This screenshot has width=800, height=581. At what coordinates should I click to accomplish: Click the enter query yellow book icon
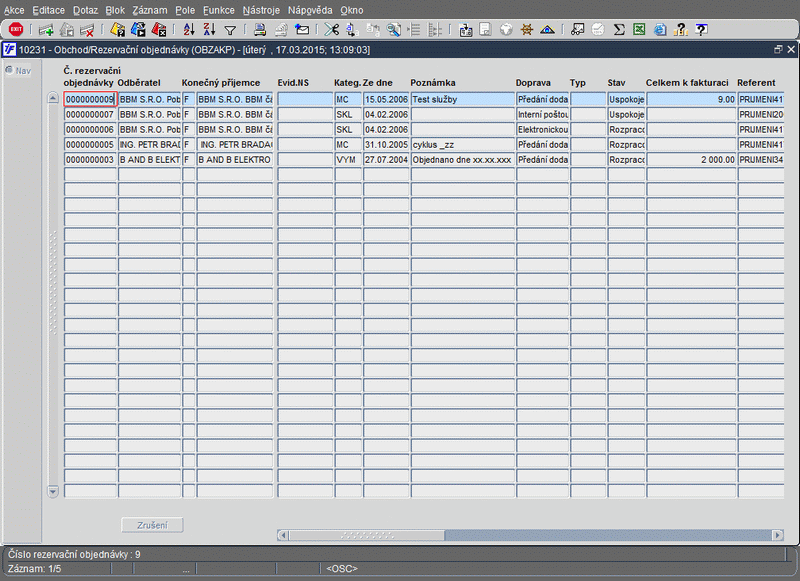click(x=118, y=30)
